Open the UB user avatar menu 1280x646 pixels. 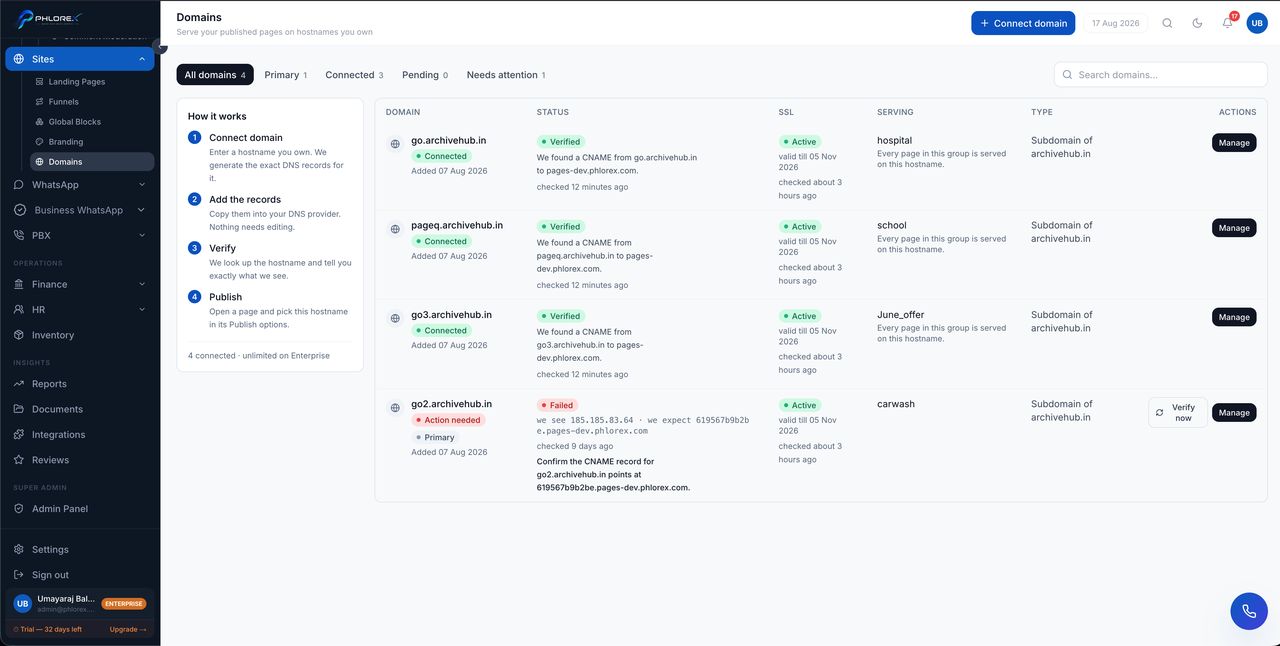[x=1257, y=23]
